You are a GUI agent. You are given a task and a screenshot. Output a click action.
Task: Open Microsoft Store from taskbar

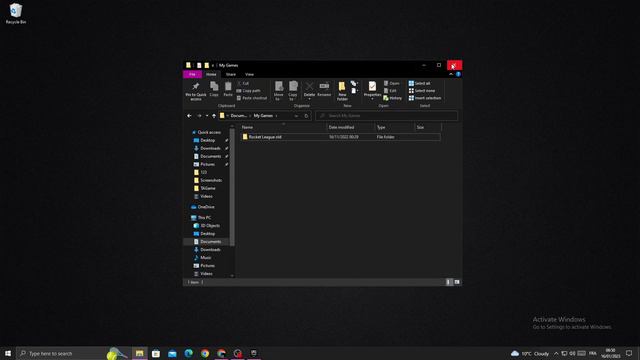pyautogui.click(x=156, y=353)
